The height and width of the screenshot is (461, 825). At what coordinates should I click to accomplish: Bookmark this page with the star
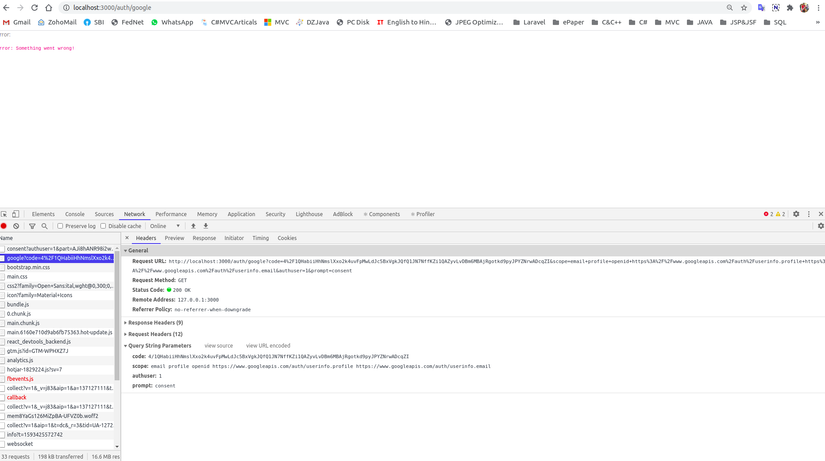tap(744, 7)
